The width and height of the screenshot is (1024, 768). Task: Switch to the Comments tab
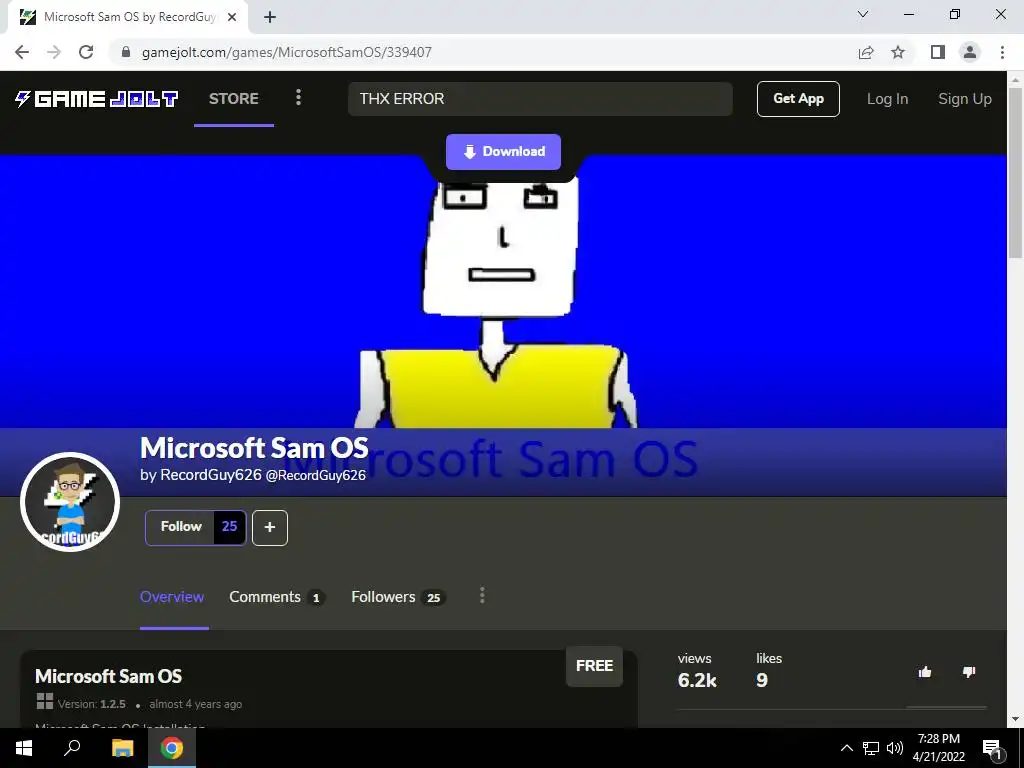coord(276,597)
